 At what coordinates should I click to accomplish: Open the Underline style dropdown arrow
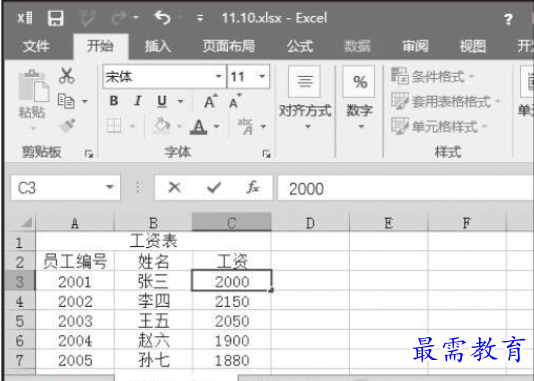click(x=180, y=101)
